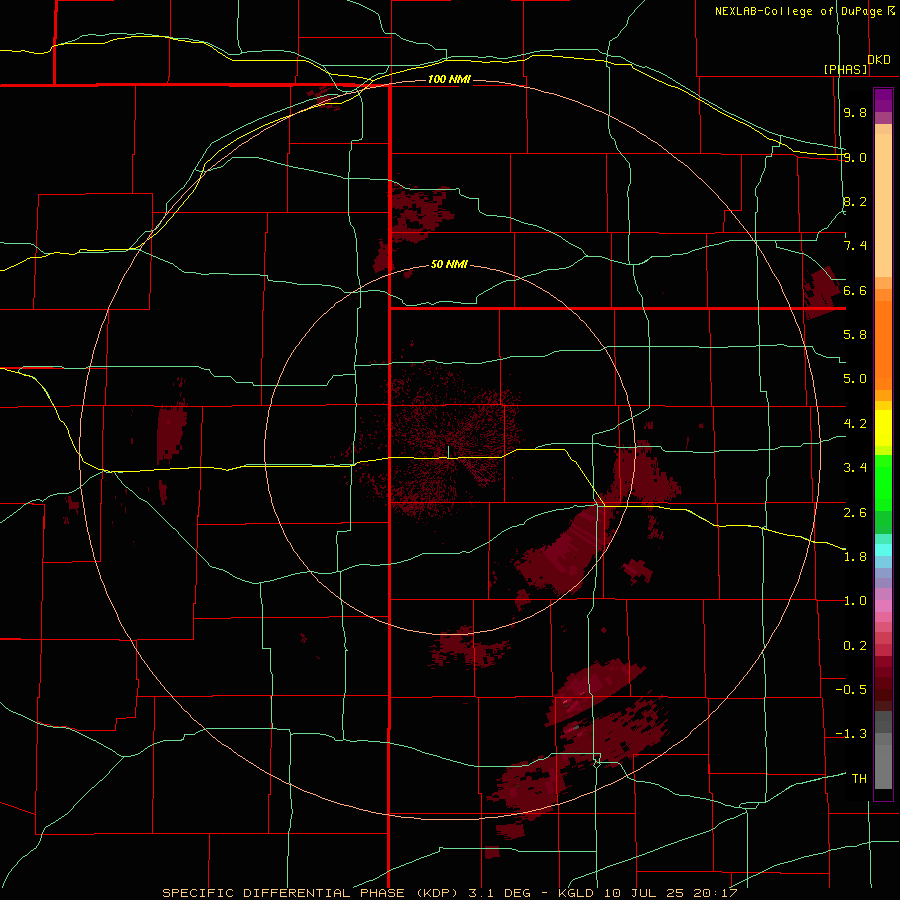Pick the cyan band of the color scale

(883, 550)
